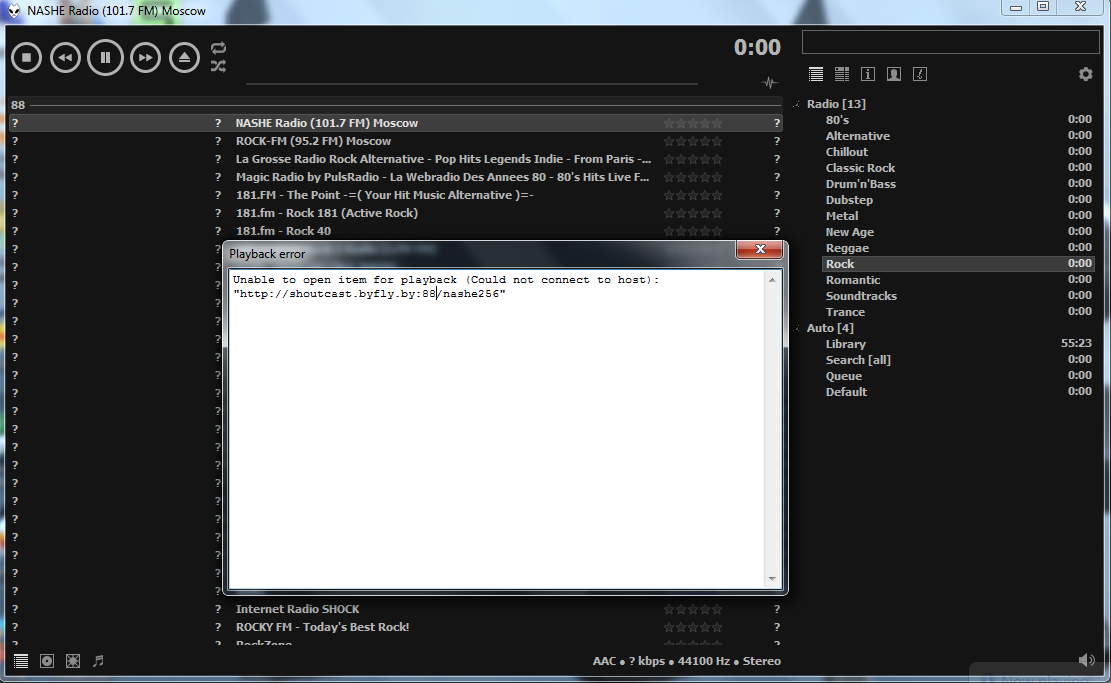Select the Dubstep playlist
1111x683 pixels.
[x=958, y=200]
